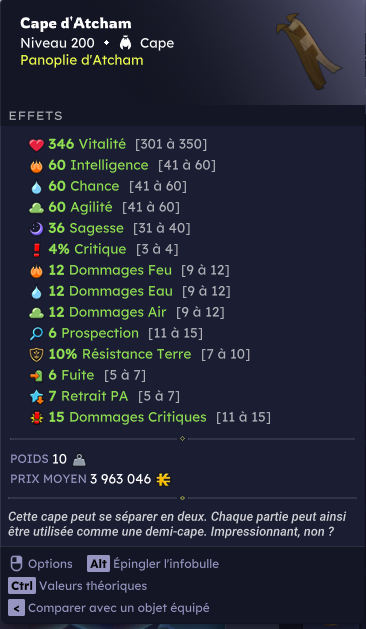Click the Résistance Terre shield icon
The width and height of the screenshot is (366, 629).
(x=36, y=355)
